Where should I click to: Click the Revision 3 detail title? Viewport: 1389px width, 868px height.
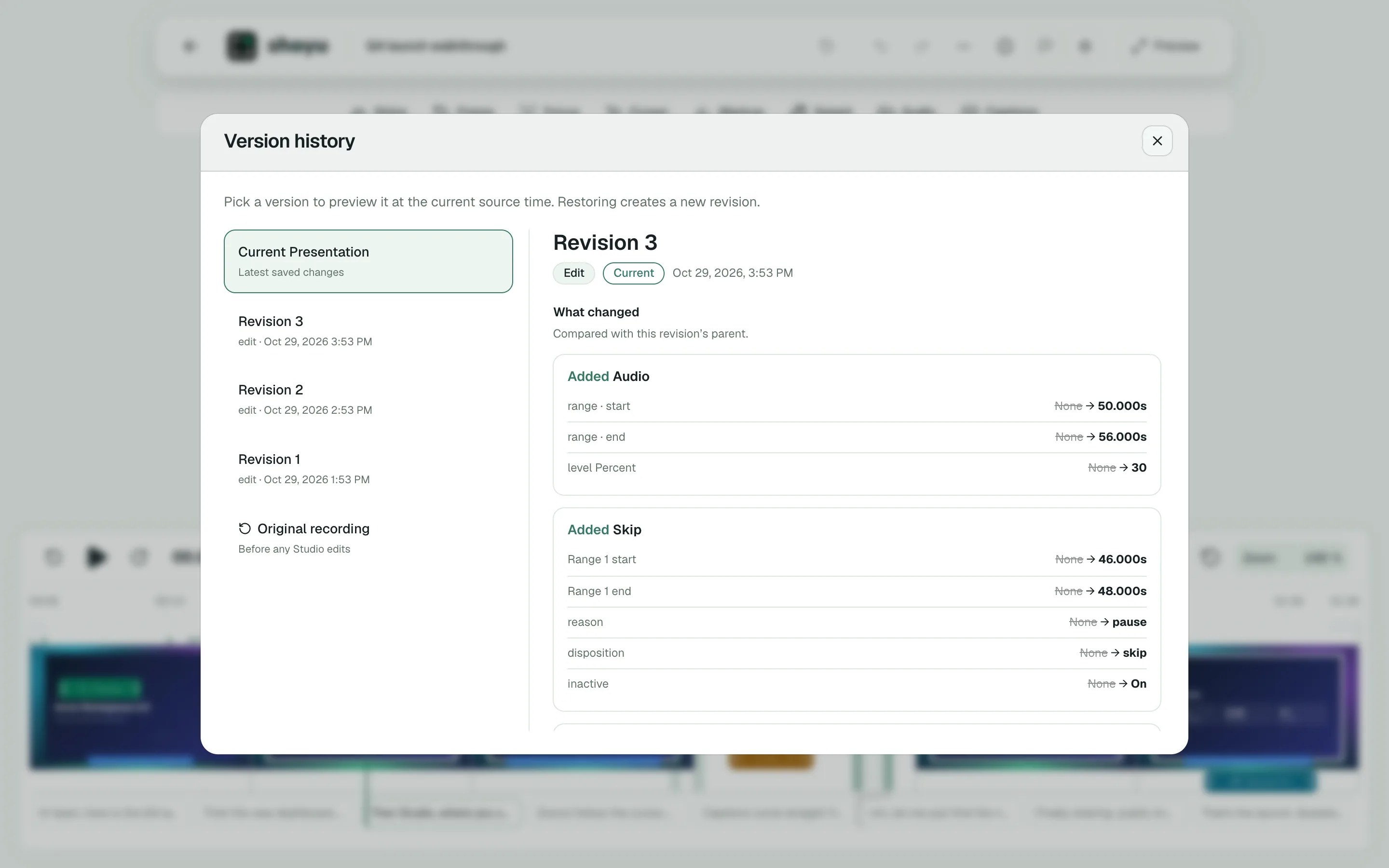pos(605,242)
